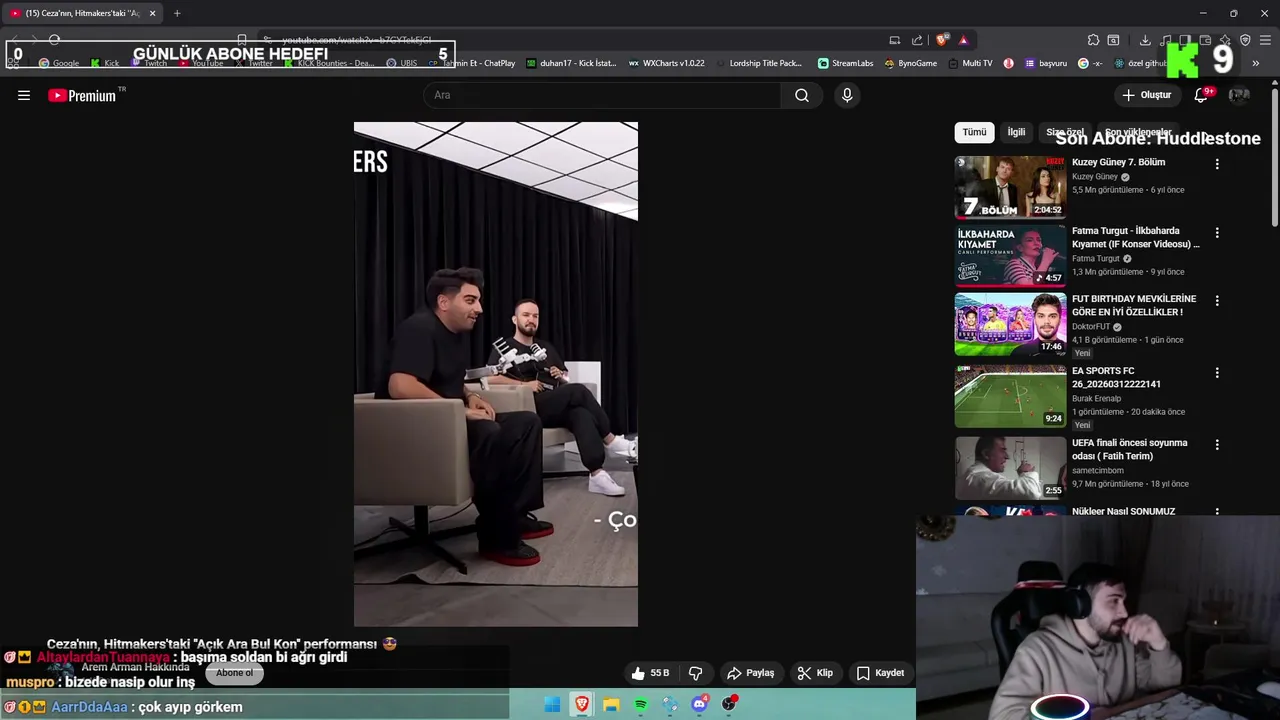Viewport: 1280px width, 720px height.
Task: Open EA SPORTS FC 26 video thumbnail
Action: click(1010, 396)
